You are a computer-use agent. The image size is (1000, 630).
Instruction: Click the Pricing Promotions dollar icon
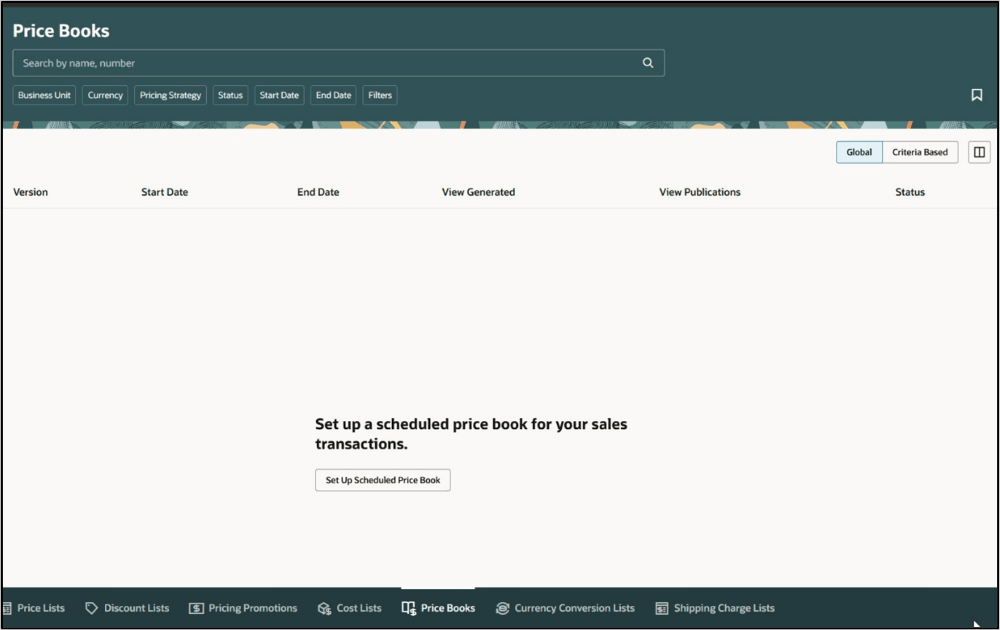point(196,608)
